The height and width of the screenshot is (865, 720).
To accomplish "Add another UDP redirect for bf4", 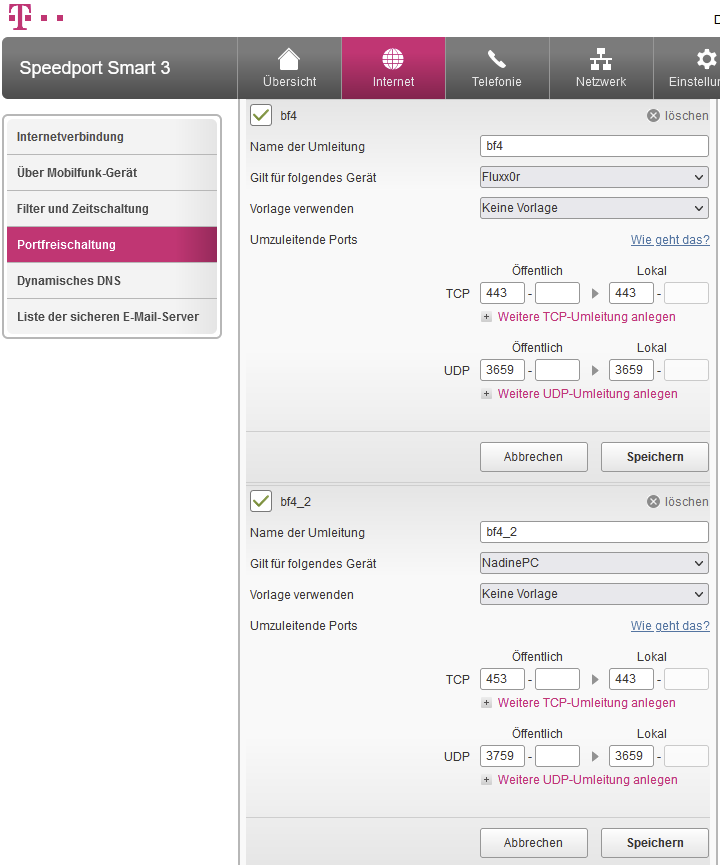I will tap(588, 393).
